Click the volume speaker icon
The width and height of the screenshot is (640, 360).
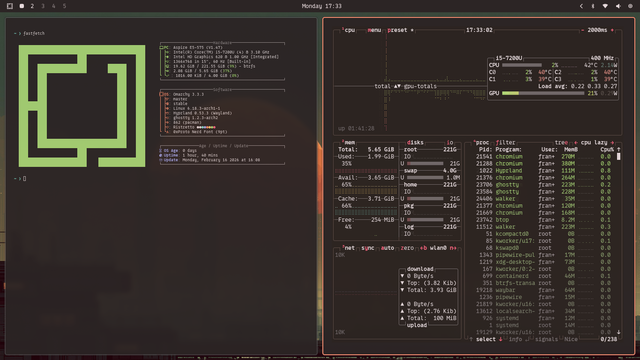tap(618, 6)
